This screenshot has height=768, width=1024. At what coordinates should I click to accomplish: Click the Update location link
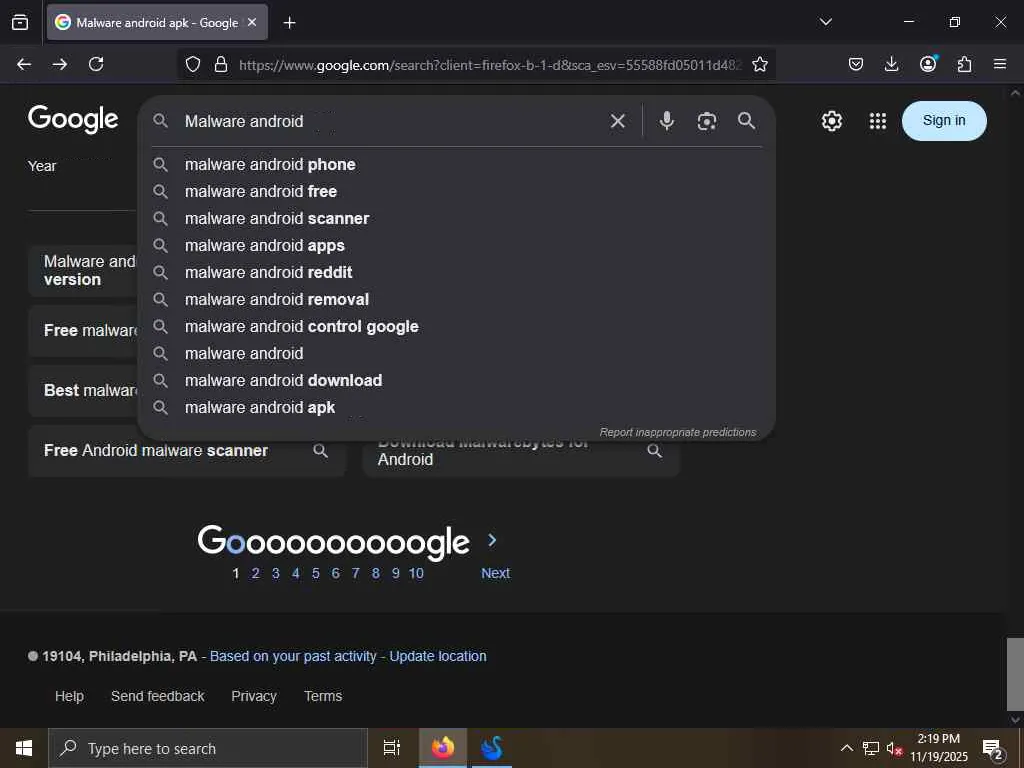click(438, 656)
